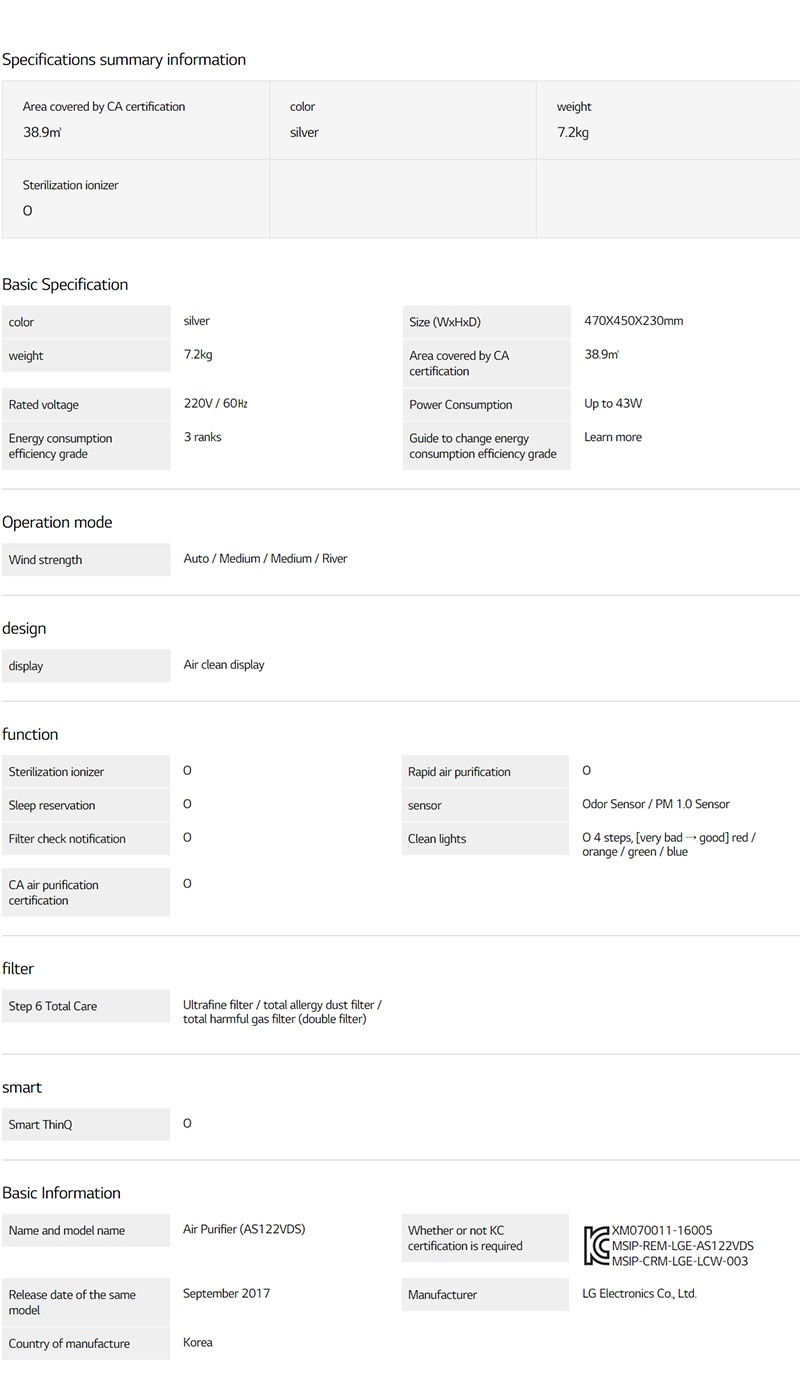
Task: Click the 470X450X230mm size value
Action: (634, 321)
